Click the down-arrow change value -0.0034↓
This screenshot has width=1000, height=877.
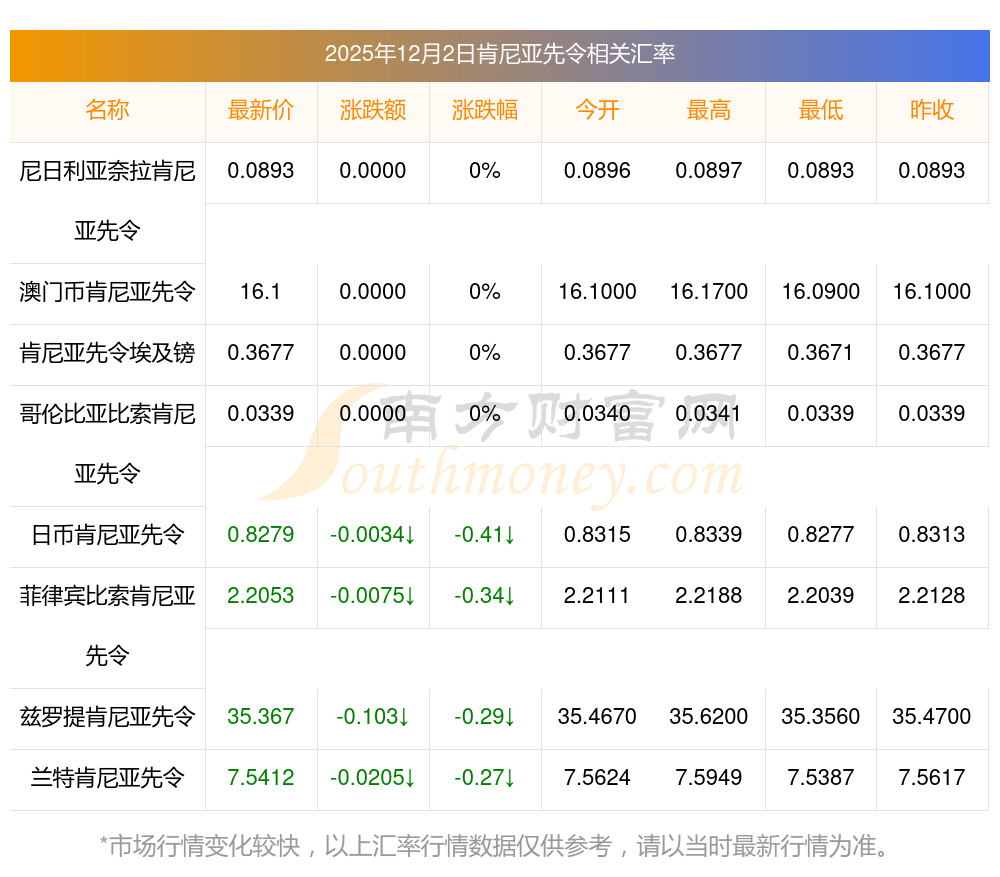pos(373,535)
